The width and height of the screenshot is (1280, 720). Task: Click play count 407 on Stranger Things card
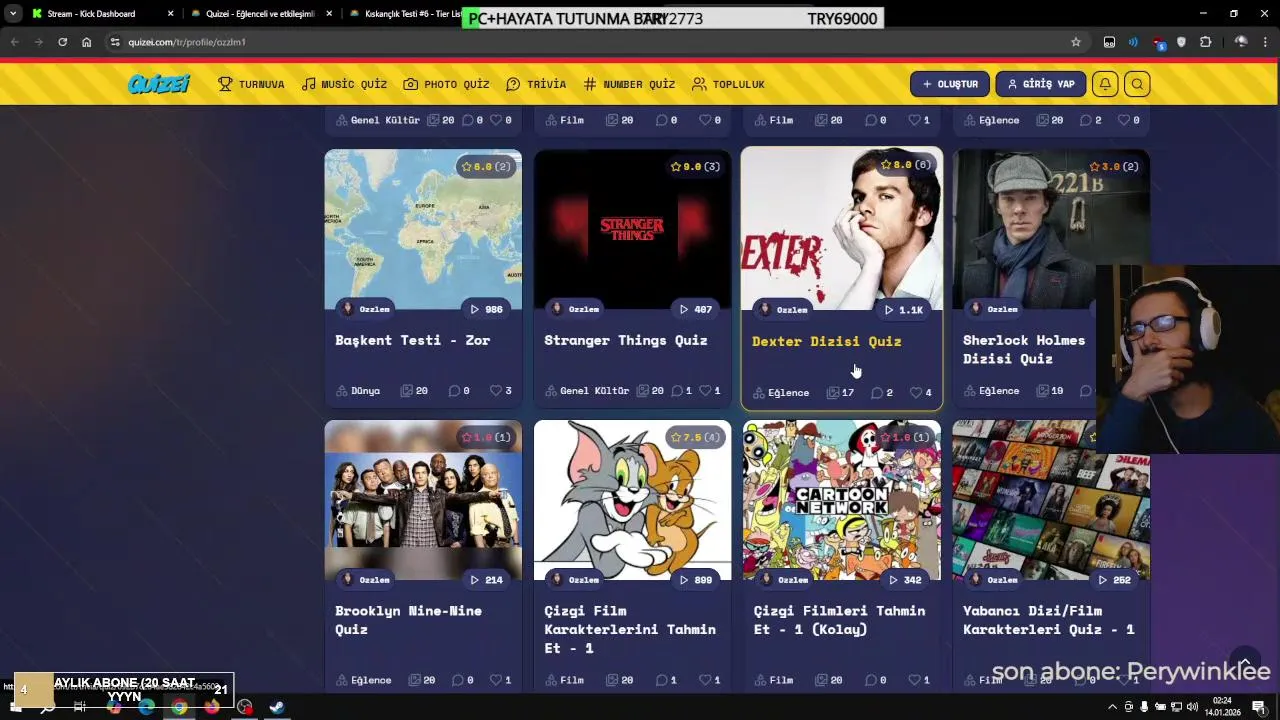tap(695, 309)
